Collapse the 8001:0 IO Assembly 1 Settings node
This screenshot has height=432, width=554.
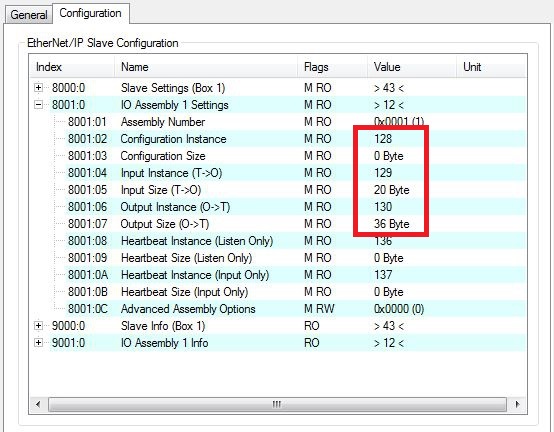39,105
